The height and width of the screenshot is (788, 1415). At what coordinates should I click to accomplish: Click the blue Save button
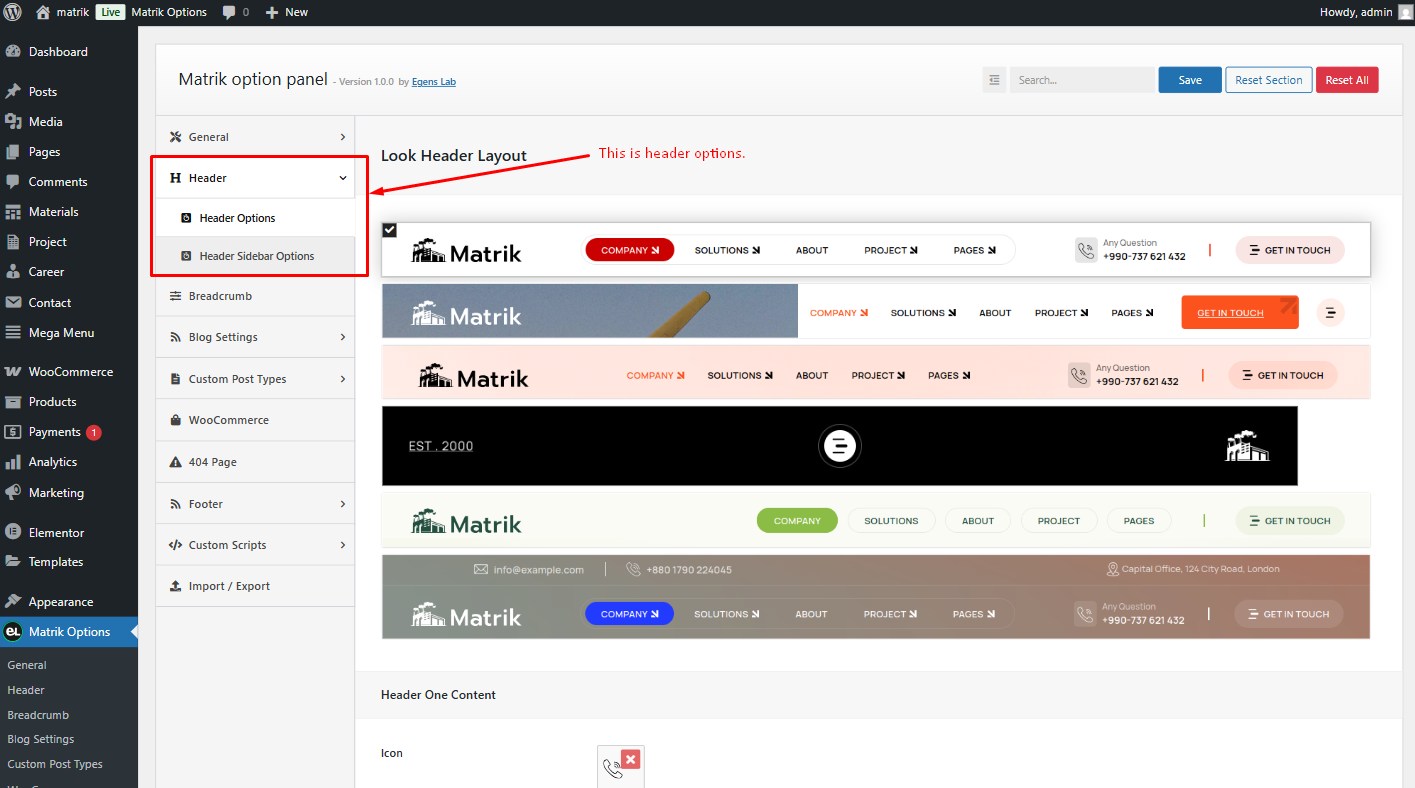[1190, 80]
